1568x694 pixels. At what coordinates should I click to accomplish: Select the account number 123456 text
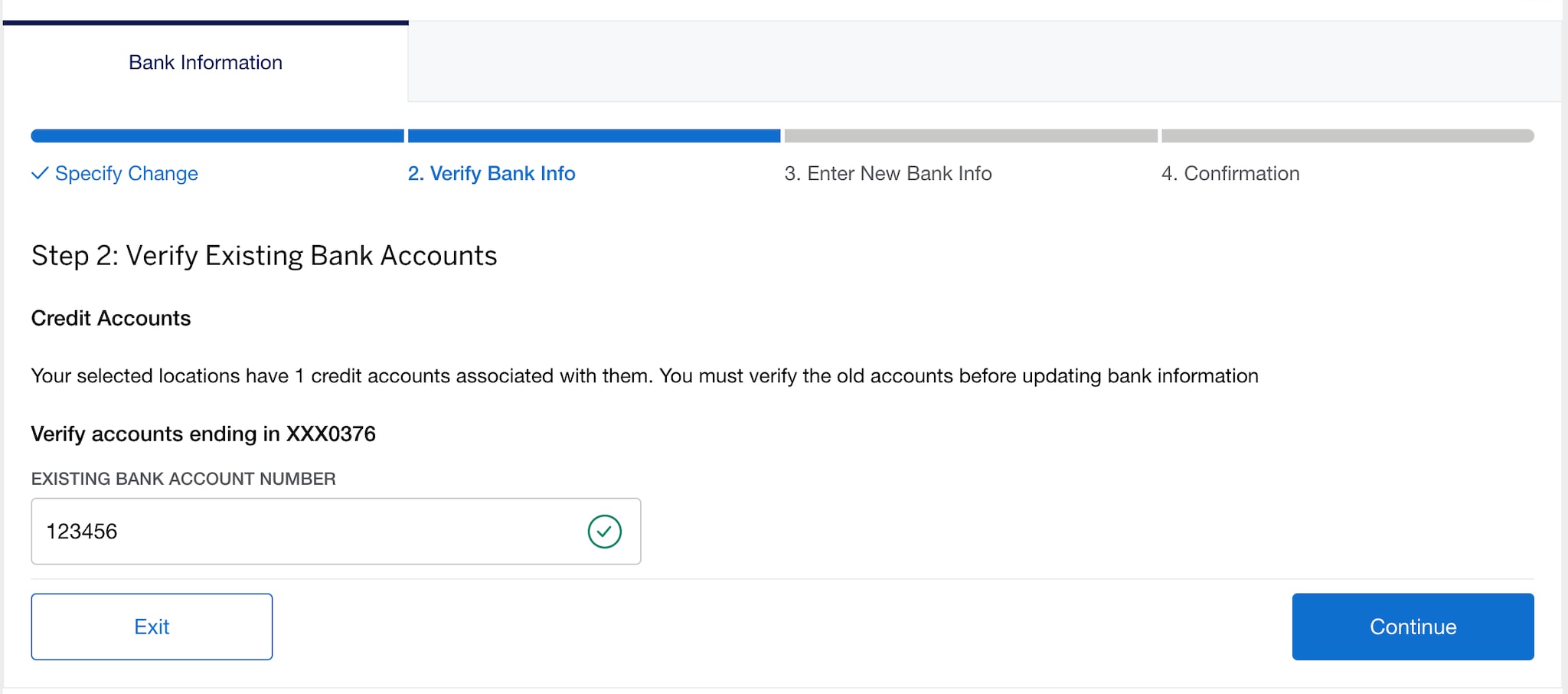[83, 531]
